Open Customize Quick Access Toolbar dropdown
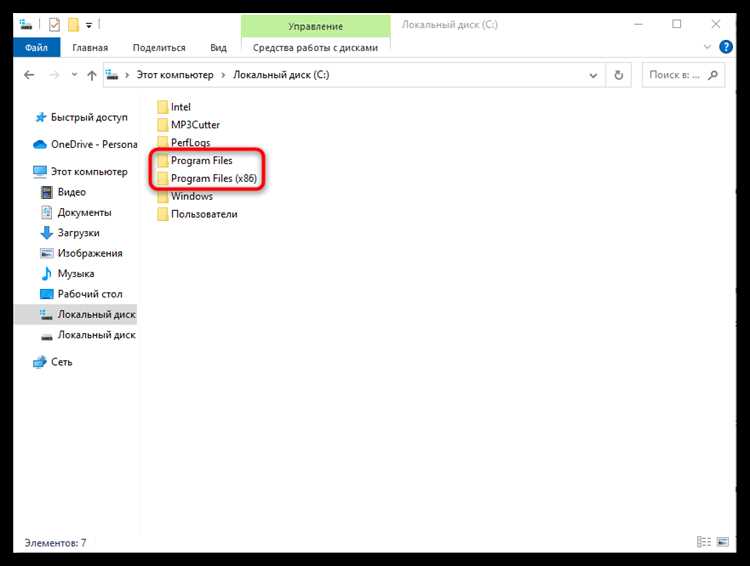This screenshot has width=750, height=566. click(89, 25)
